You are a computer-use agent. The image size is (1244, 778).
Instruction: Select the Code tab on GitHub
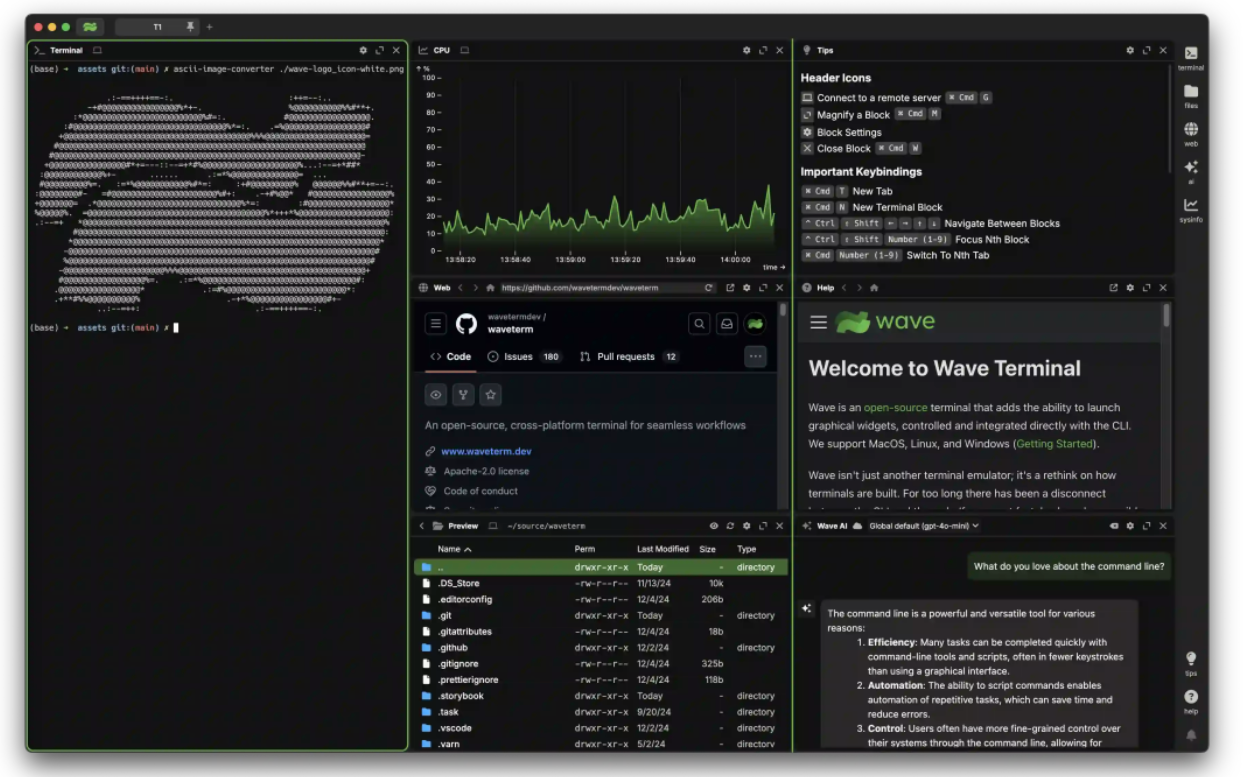coord(450,357)
